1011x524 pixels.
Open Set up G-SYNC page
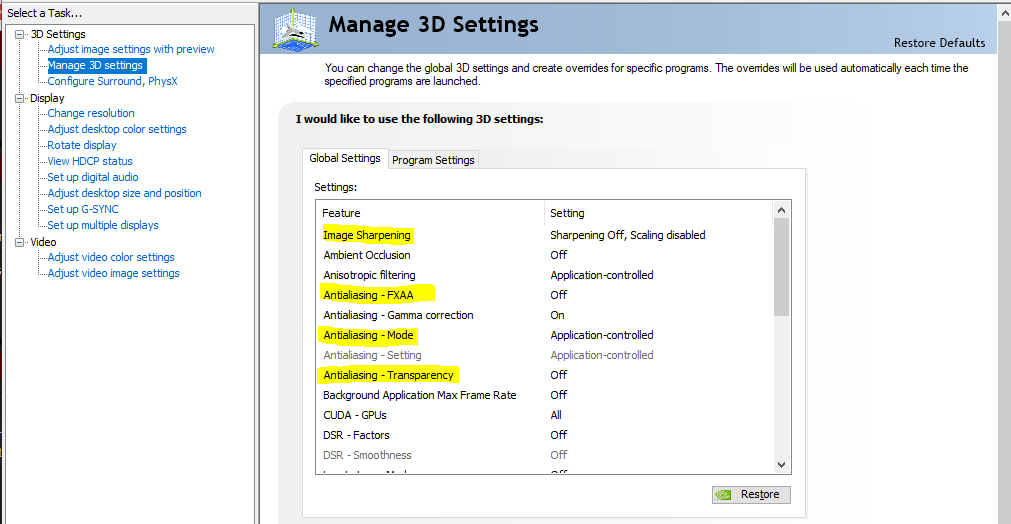point(83,209)
